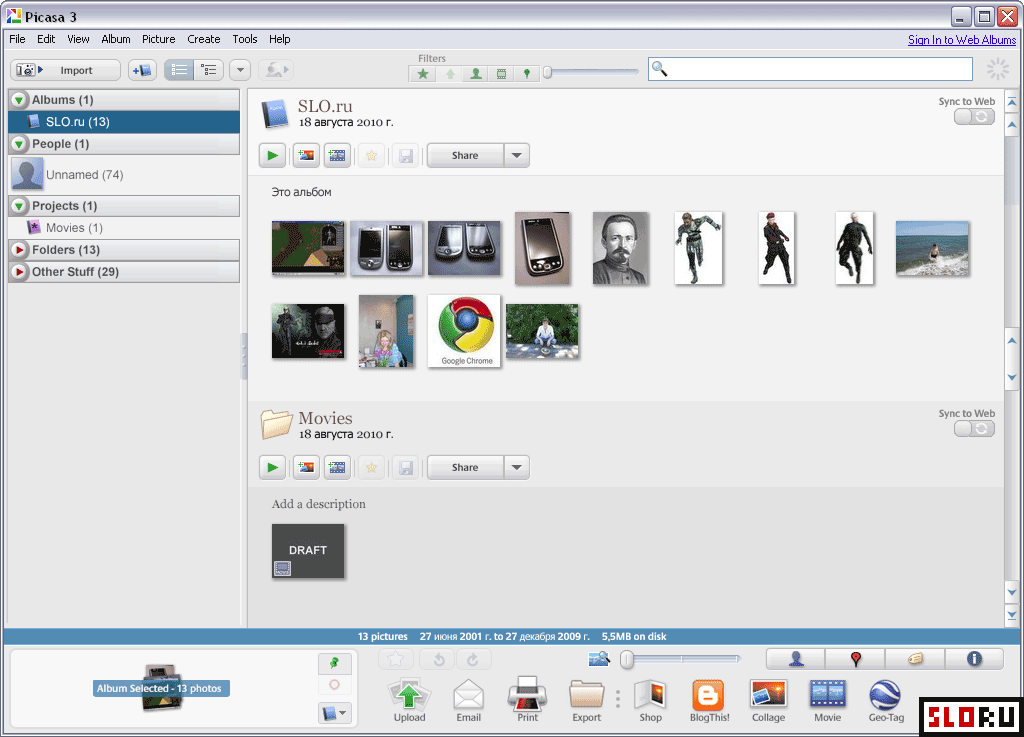Rotate photo counter-clockwise
Viewport: 1024px width, 737px height.
click(x=439, y=659)
